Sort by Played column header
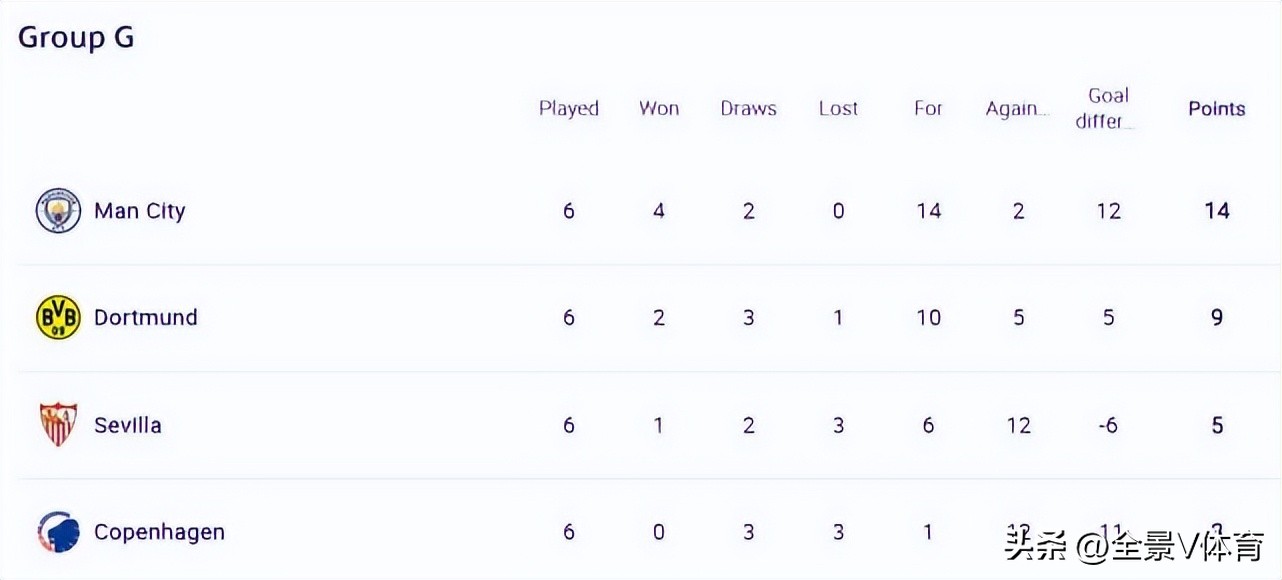 pyautogui.click(x=568, y=109)
